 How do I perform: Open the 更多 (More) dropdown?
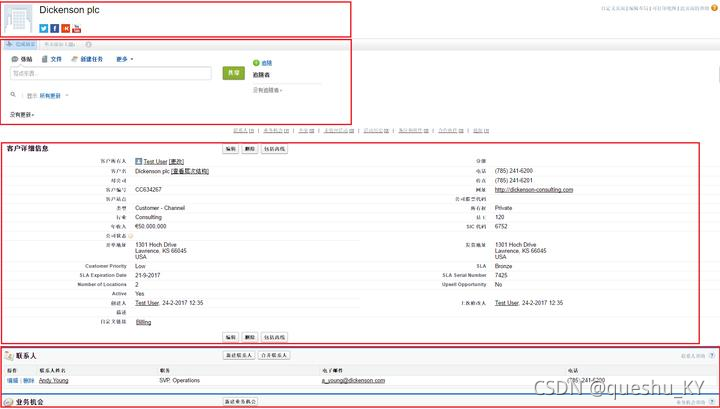(124, 59)
